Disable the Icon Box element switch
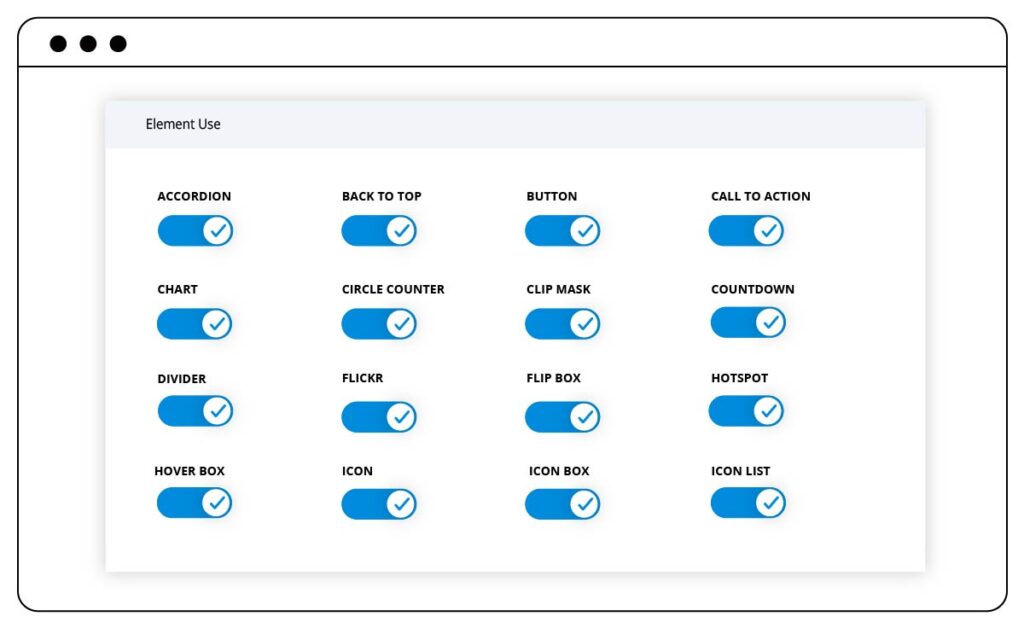Viewport: 1024px width, 628px height. point(562,504)
